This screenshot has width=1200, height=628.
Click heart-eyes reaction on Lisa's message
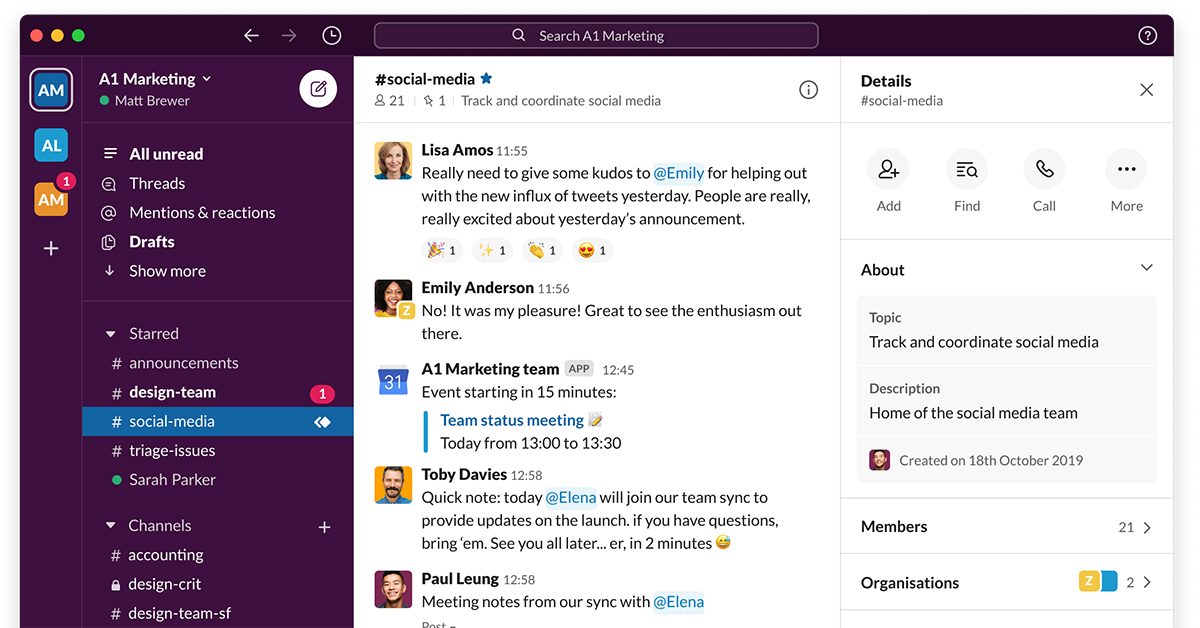point(592,250)
